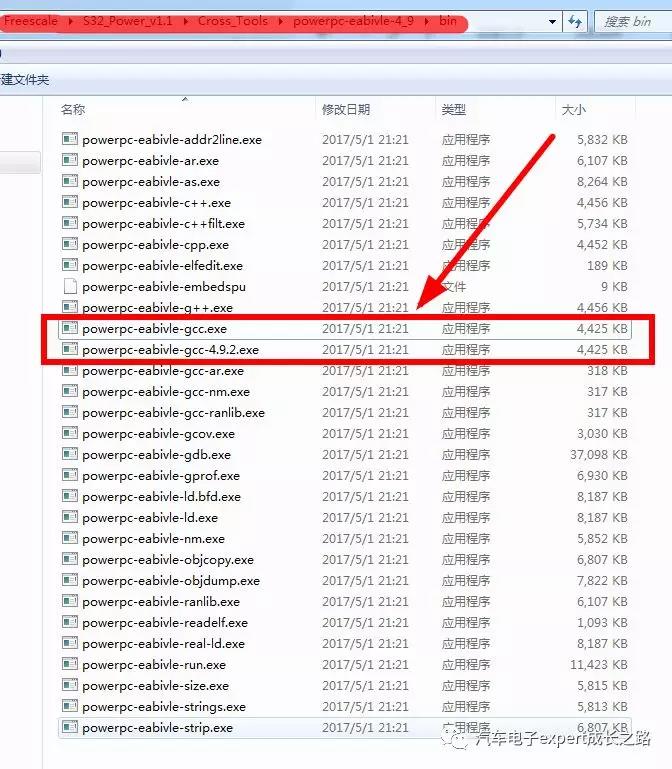This screenshot has width=672, height=769.
Task: Click the powerpc-eabivle-run.exe file icon
Action: [x=69, y=665]
